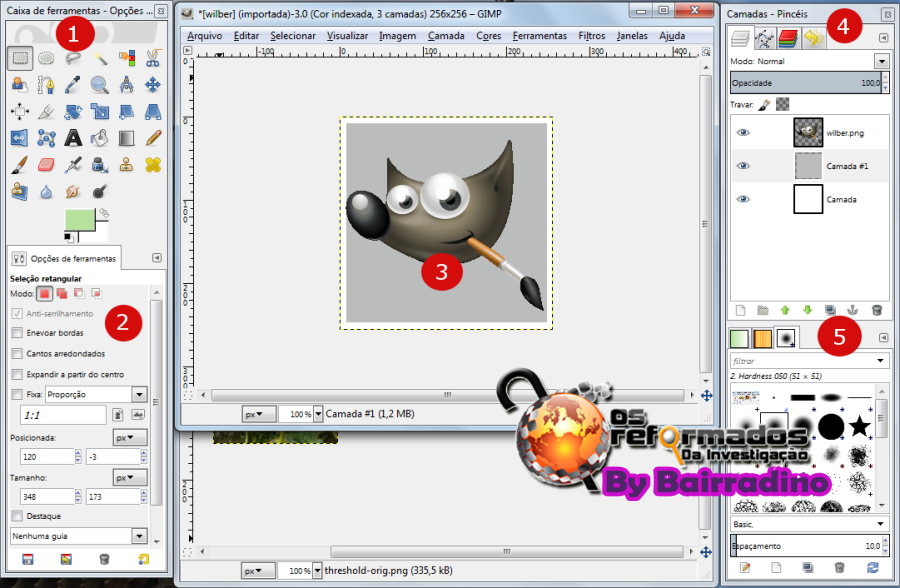Image resolution: width=900 pixels, height=588 pixels.
Task: Open the Arquivo menu
Action: pyautogui.click(x=204, y=36)
